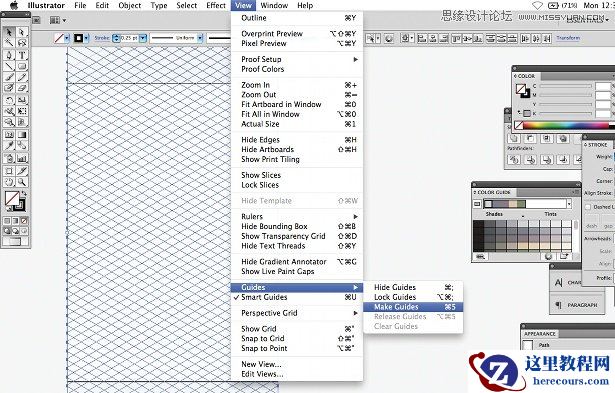Viewport: 615px width, 393px height.
Task: Select the Selection (black arrow) tool
Action: pyautogui.click(x=9, y=32)
